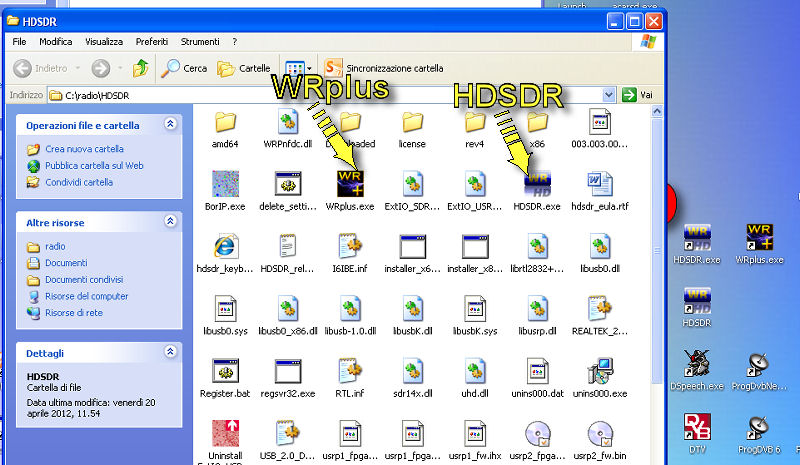Select HDSDR.exe inside the folder window
The width and height of the screenshot is (800, 465).
coord(537,184)
